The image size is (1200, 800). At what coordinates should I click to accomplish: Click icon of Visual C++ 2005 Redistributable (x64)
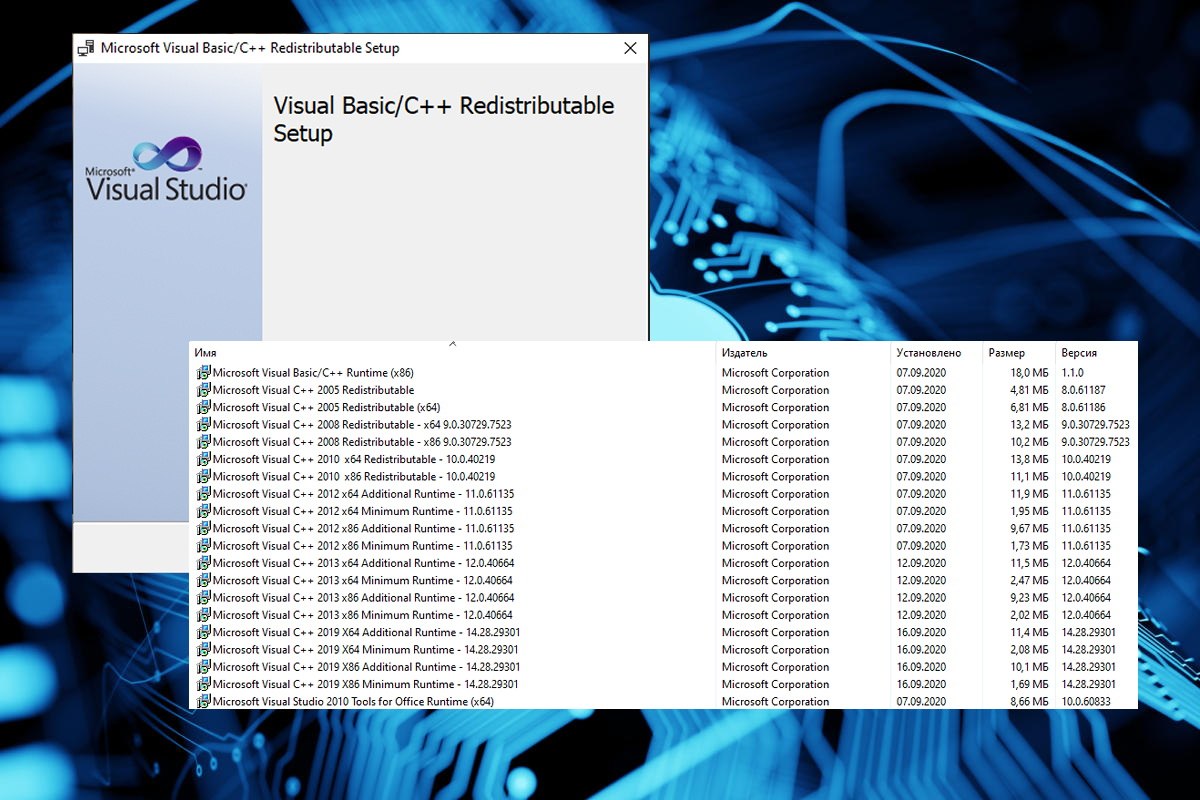pyautogui.click(x=203, y=407)
